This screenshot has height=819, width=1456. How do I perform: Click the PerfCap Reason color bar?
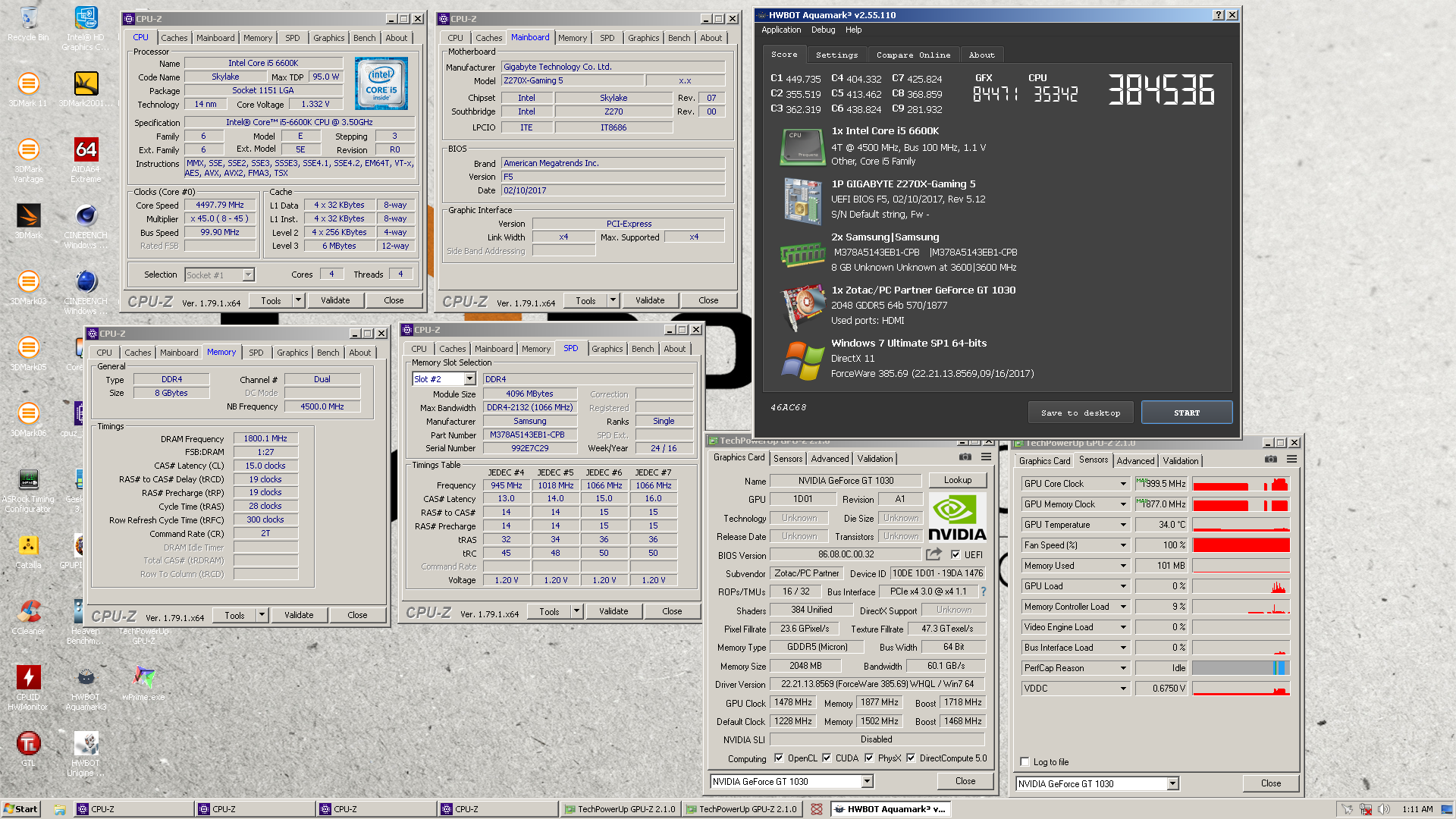(x=1241, y=668)
